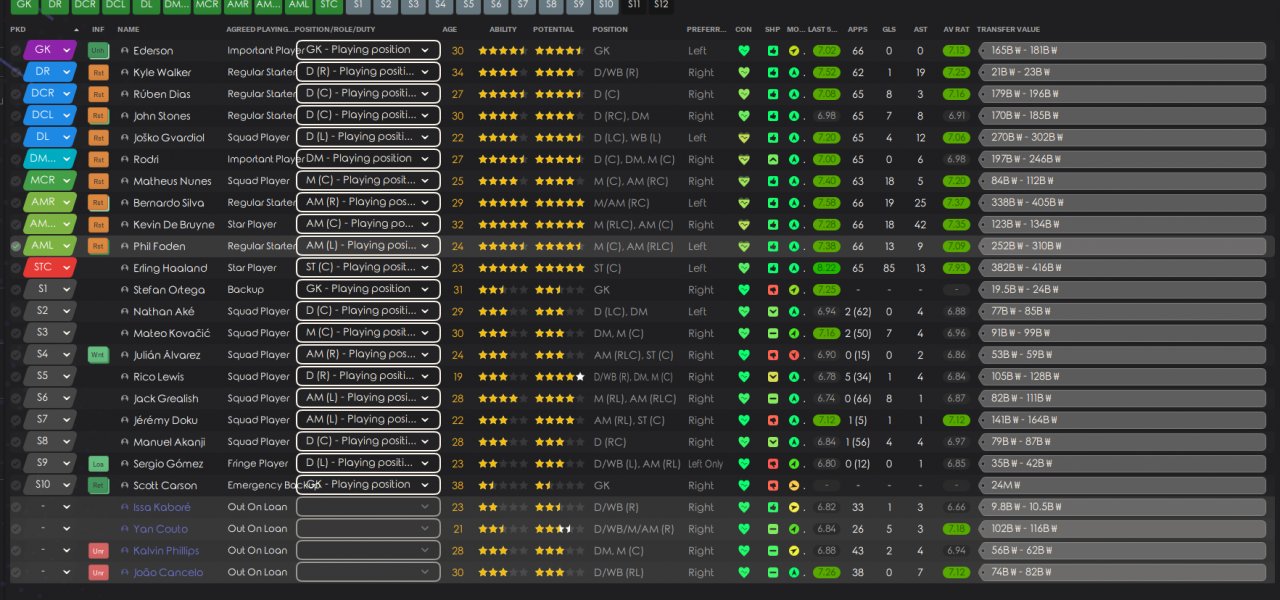This screenshot has height=600, width=1280.
Task: Click Julián Álvarez's Wnt status icon
Action: [x=98, y=355]
